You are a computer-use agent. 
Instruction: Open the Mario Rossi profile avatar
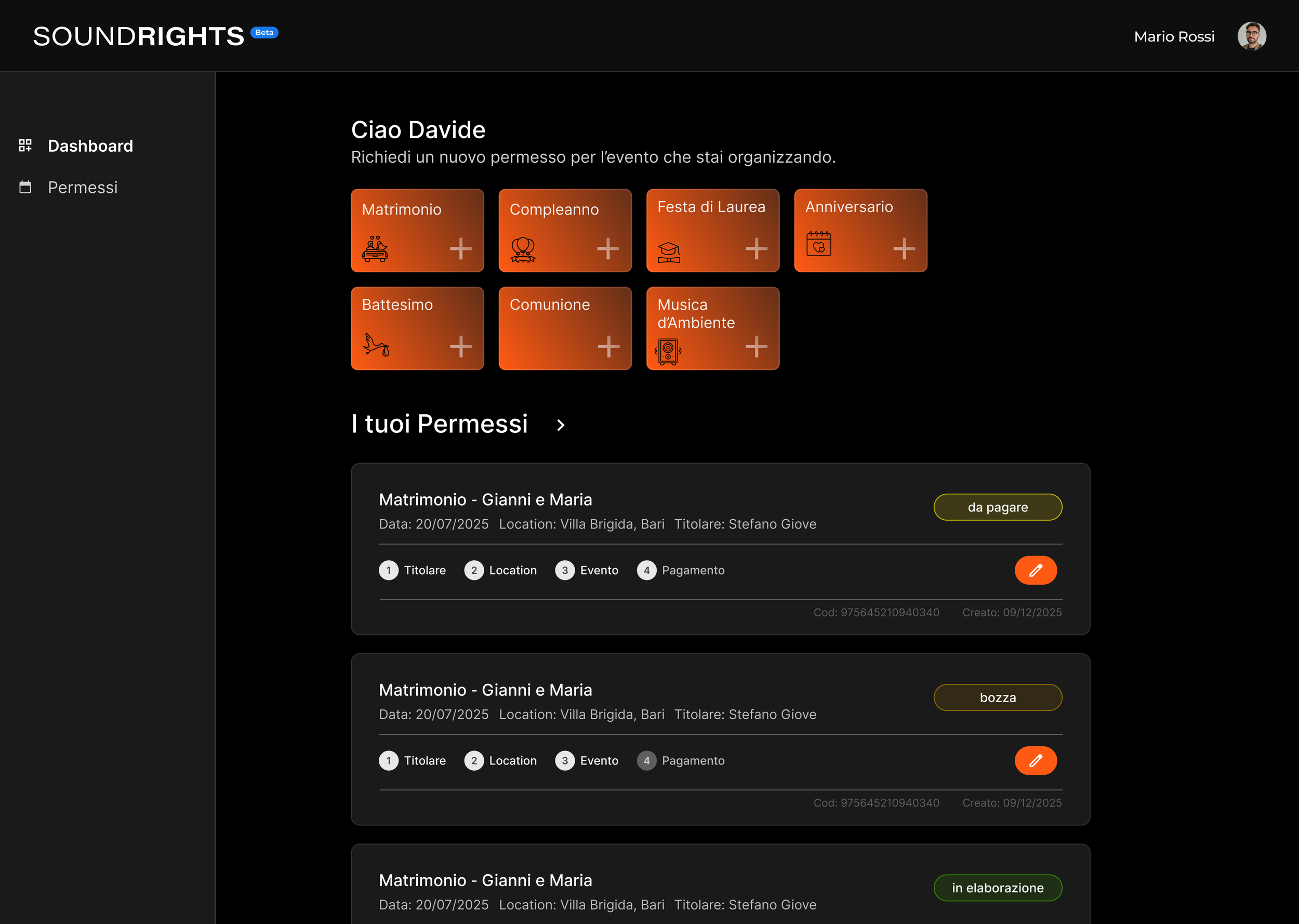1251,36
